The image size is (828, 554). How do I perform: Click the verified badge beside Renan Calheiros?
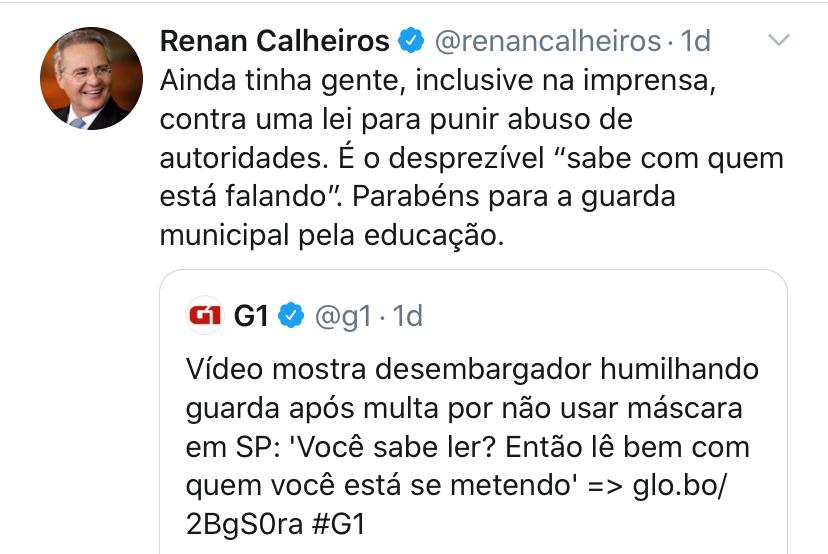pos(411,40)
